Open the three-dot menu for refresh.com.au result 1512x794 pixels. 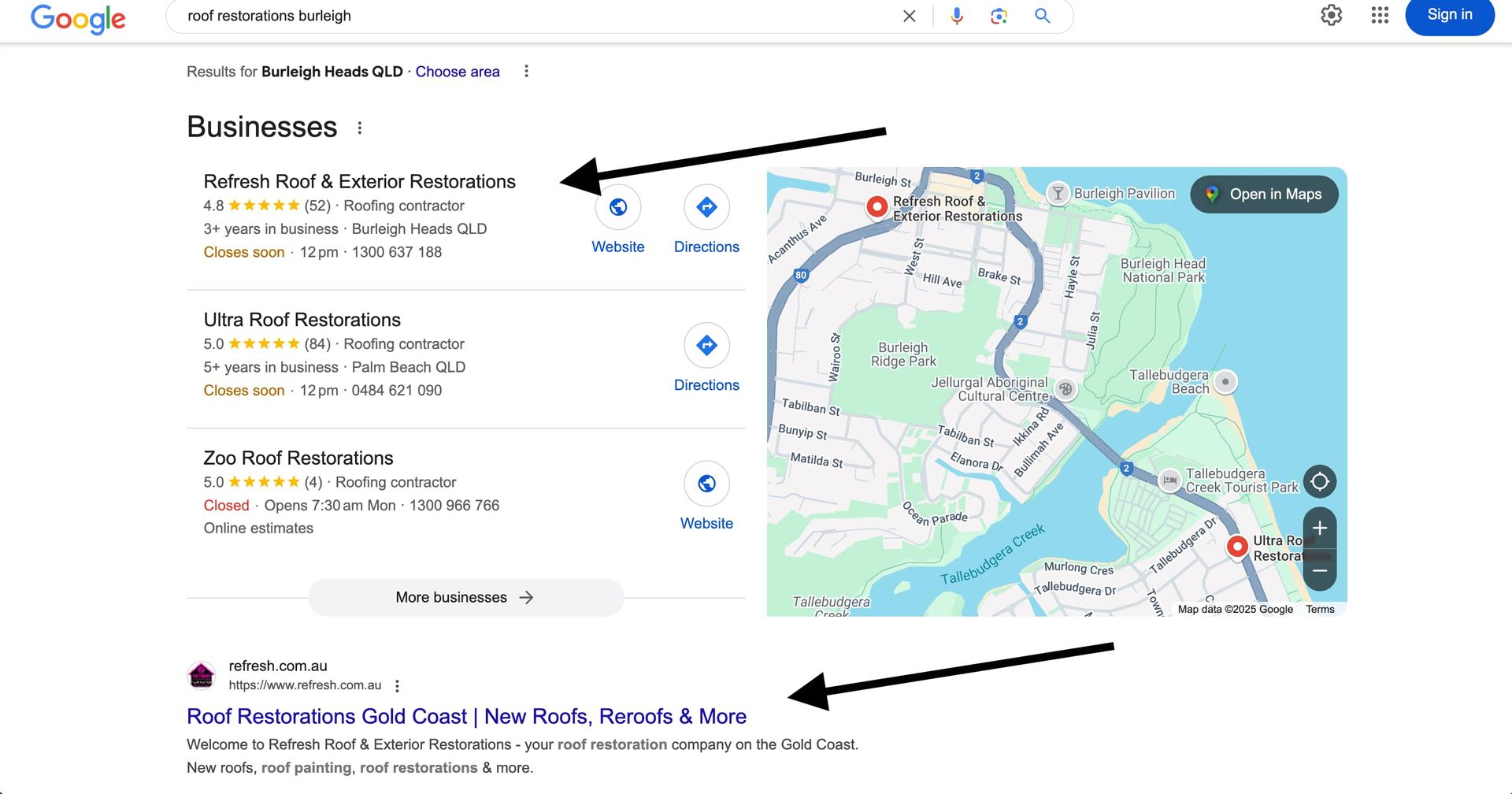click(396, 685)
